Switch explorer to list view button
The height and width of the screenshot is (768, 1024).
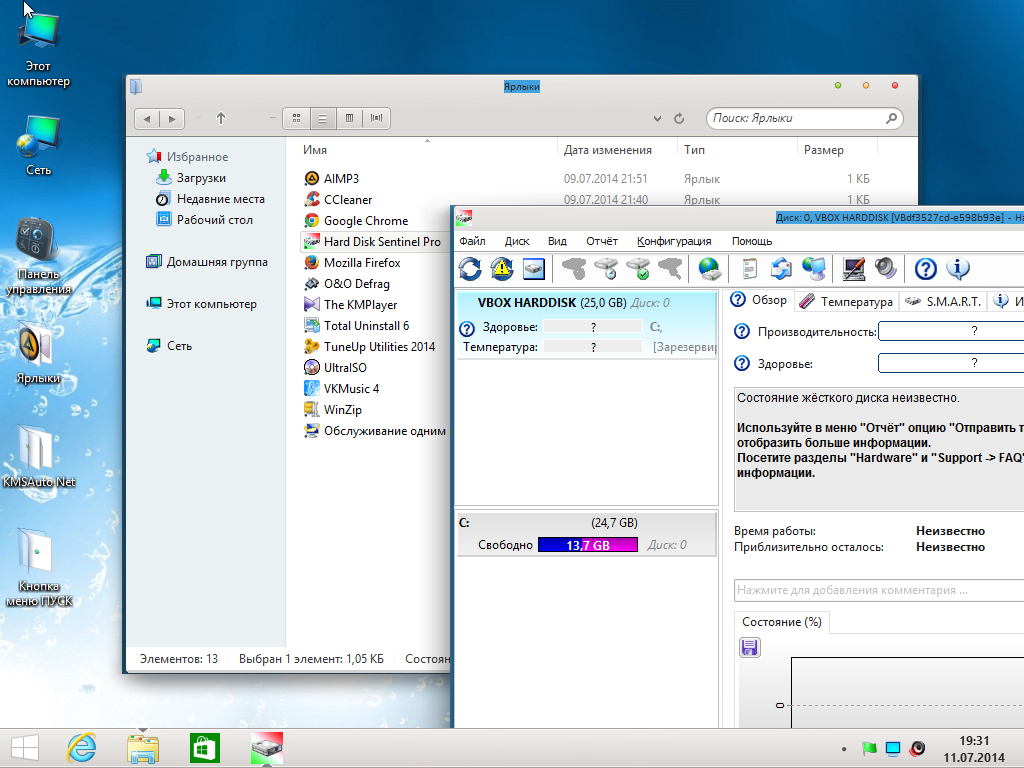323,118
